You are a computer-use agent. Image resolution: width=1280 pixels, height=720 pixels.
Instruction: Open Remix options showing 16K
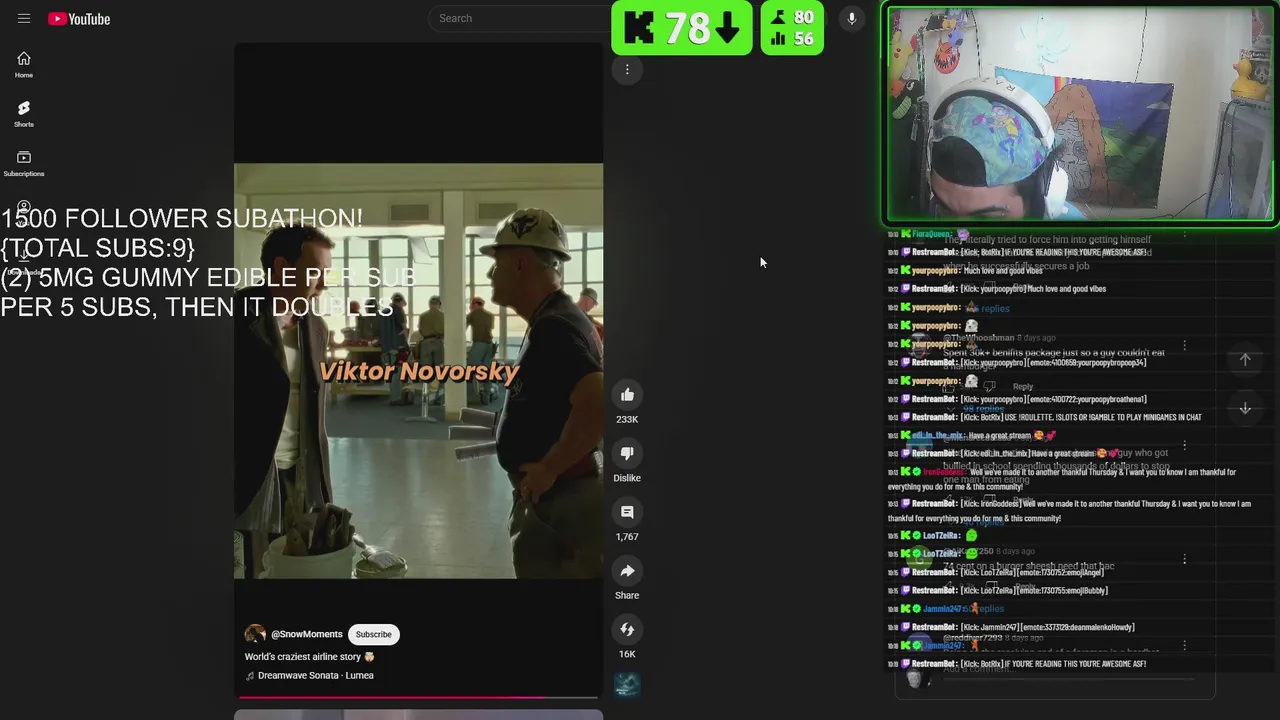(x=627, y=629)
